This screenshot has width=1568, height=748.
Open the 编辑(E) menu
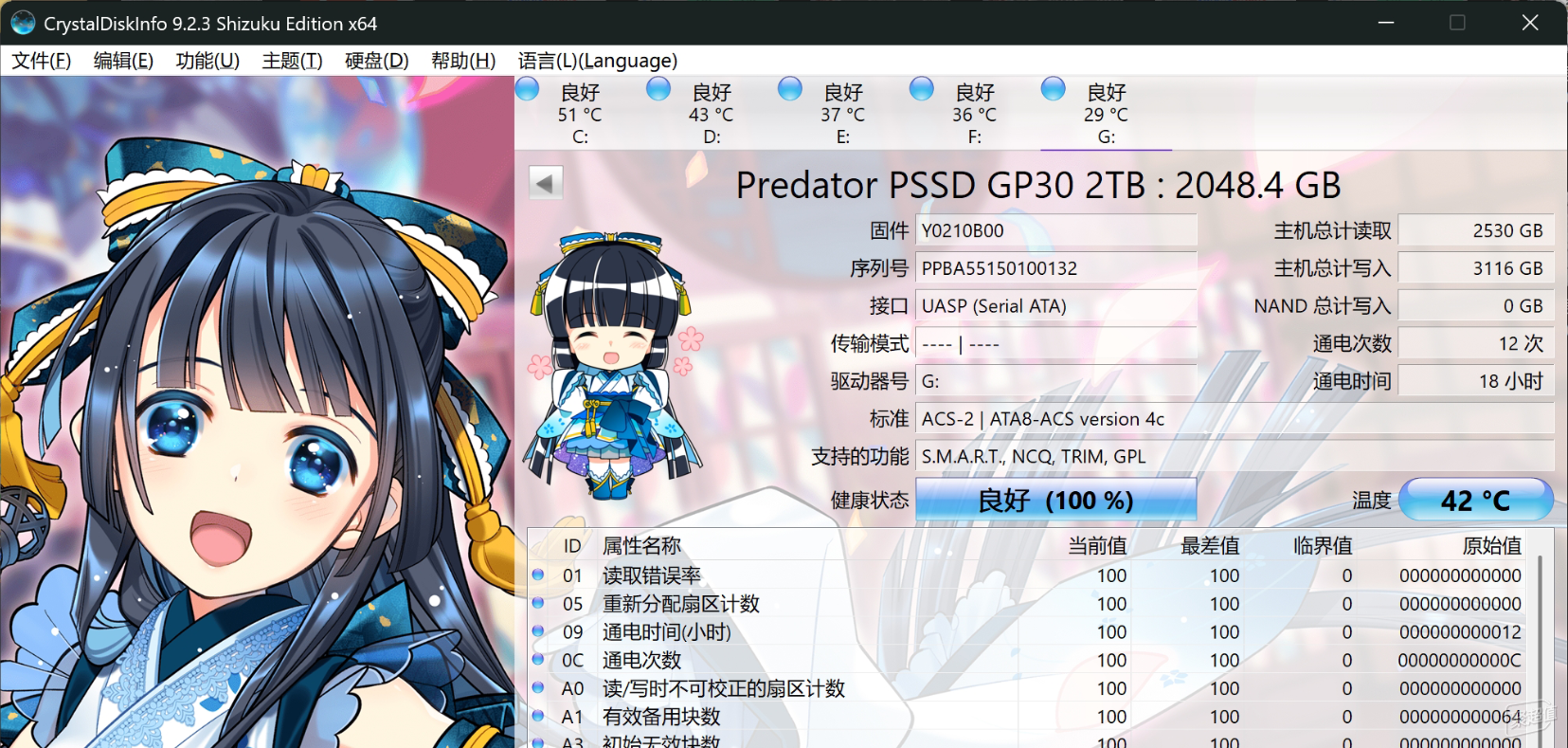123,61
